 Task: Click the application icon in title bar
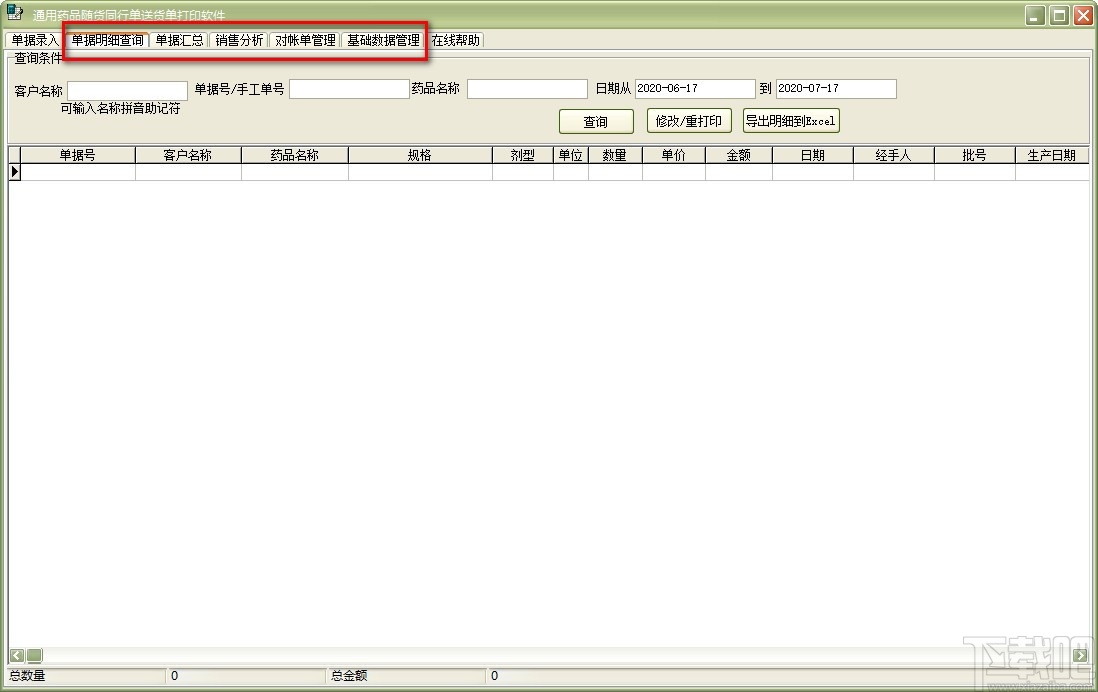click(15, 13)
